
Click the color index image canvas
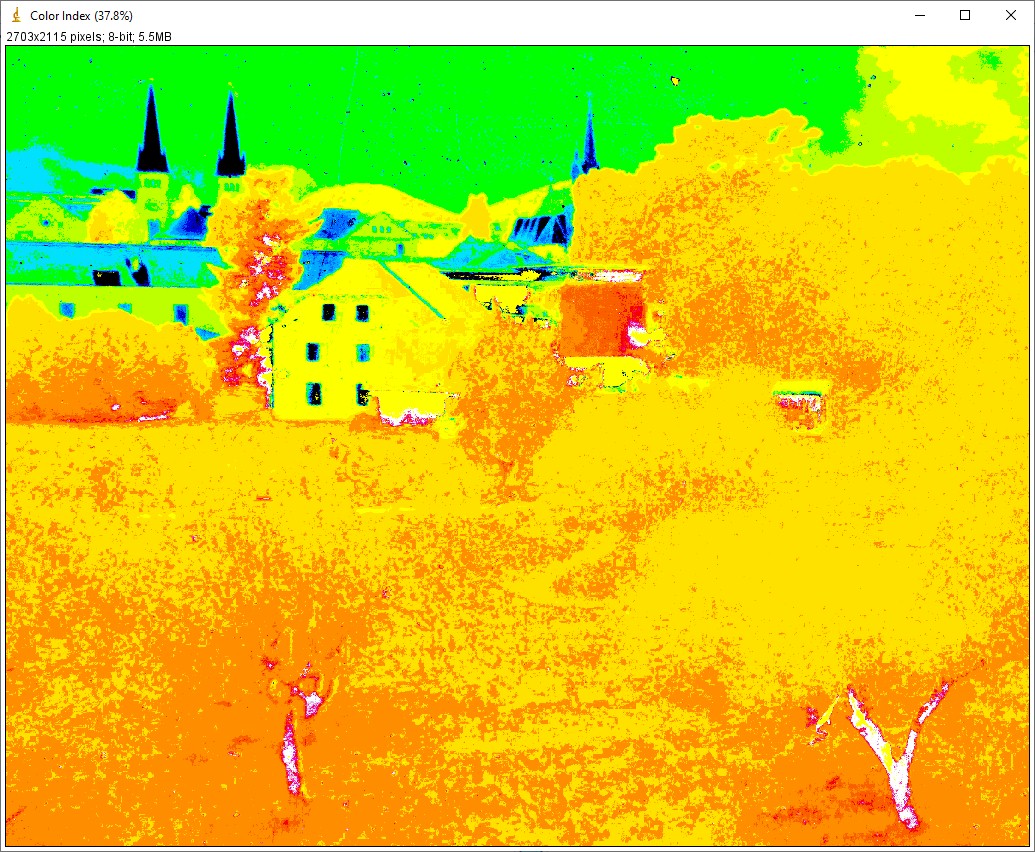click(x=518, y=446)
